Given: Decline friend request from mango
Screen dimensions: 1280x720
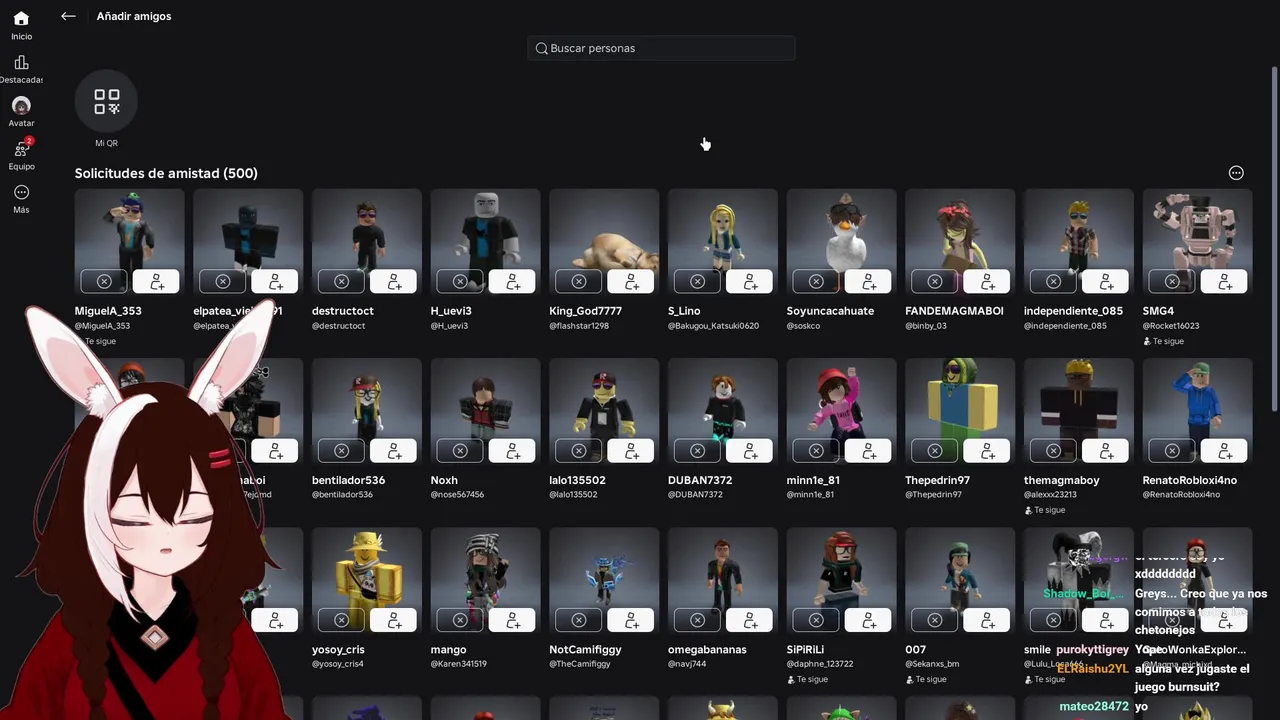Looking at the screenshot, I should coord(460,620).
